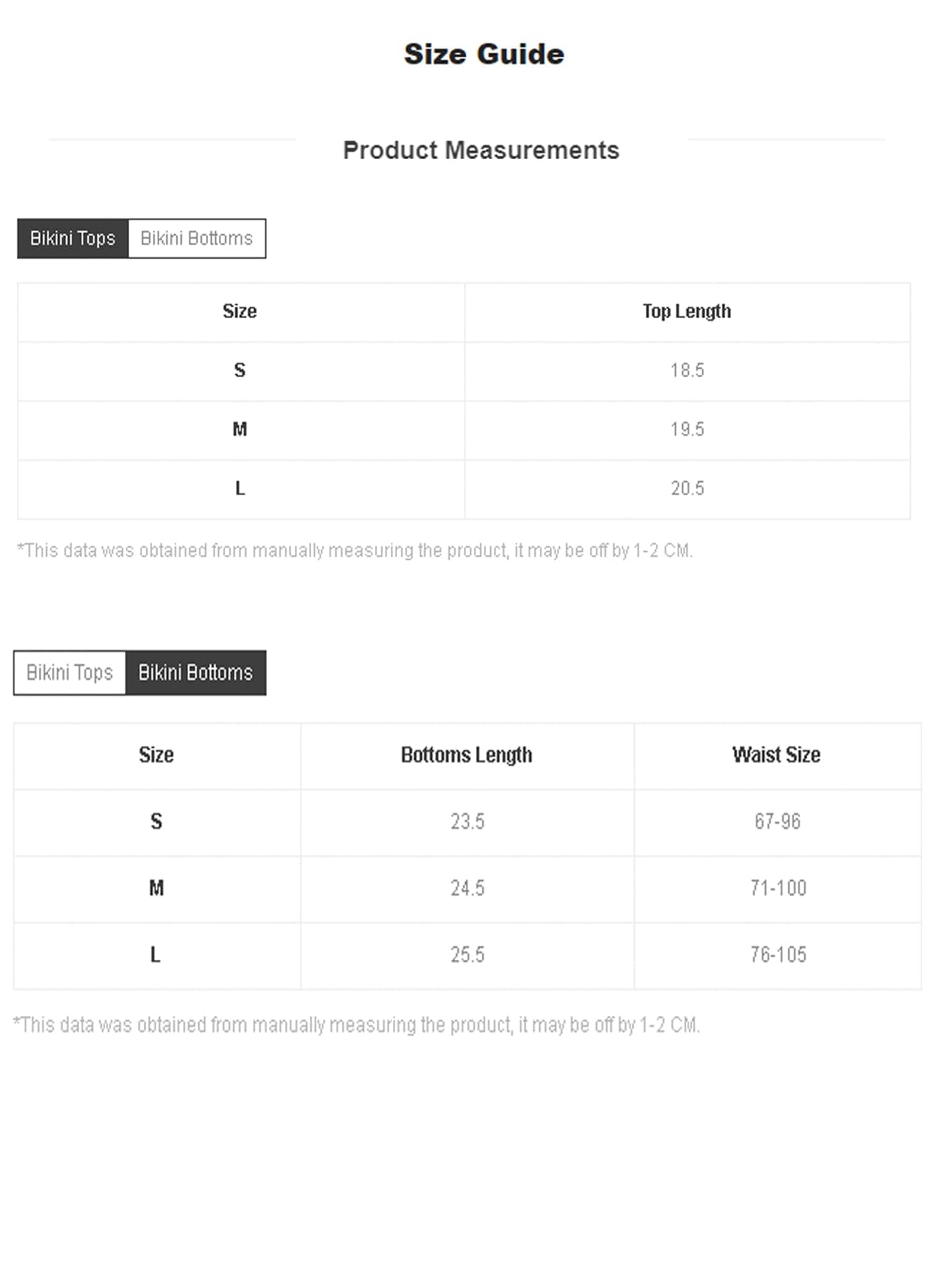The width and height of the screenshot is (952, 1268).
Task: Click the size row beside 18.5 length
Action: [240, 371]
